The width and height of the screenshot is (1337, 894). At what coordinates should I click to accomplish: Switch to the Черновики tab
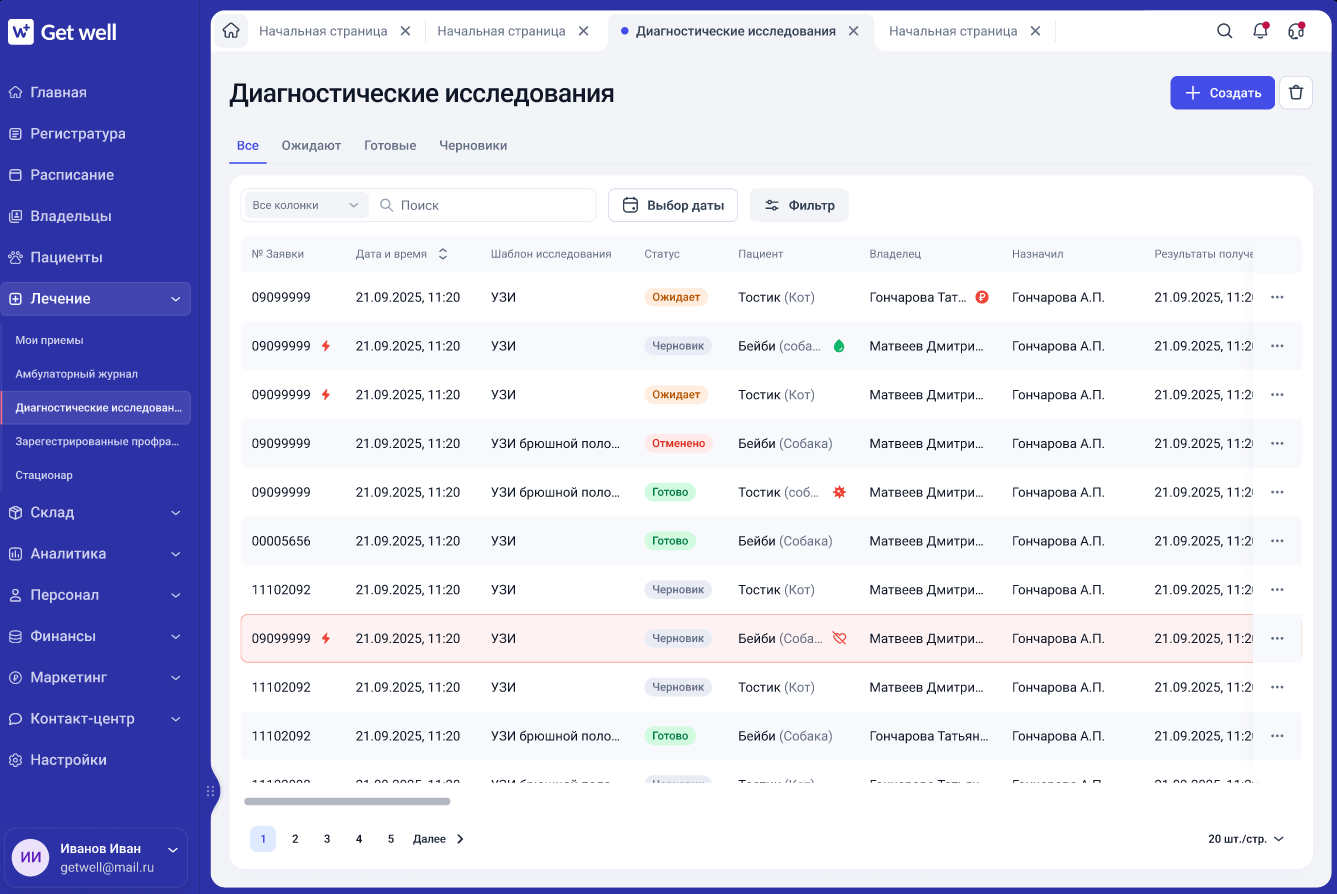click(473, 146)
